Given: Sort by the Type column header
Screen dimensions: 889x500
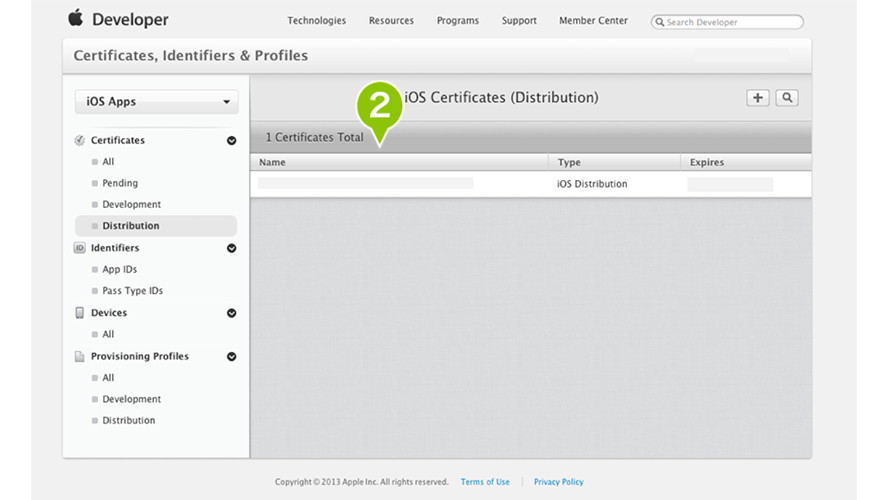Looking at the screenshot, I should coord(615,162).
